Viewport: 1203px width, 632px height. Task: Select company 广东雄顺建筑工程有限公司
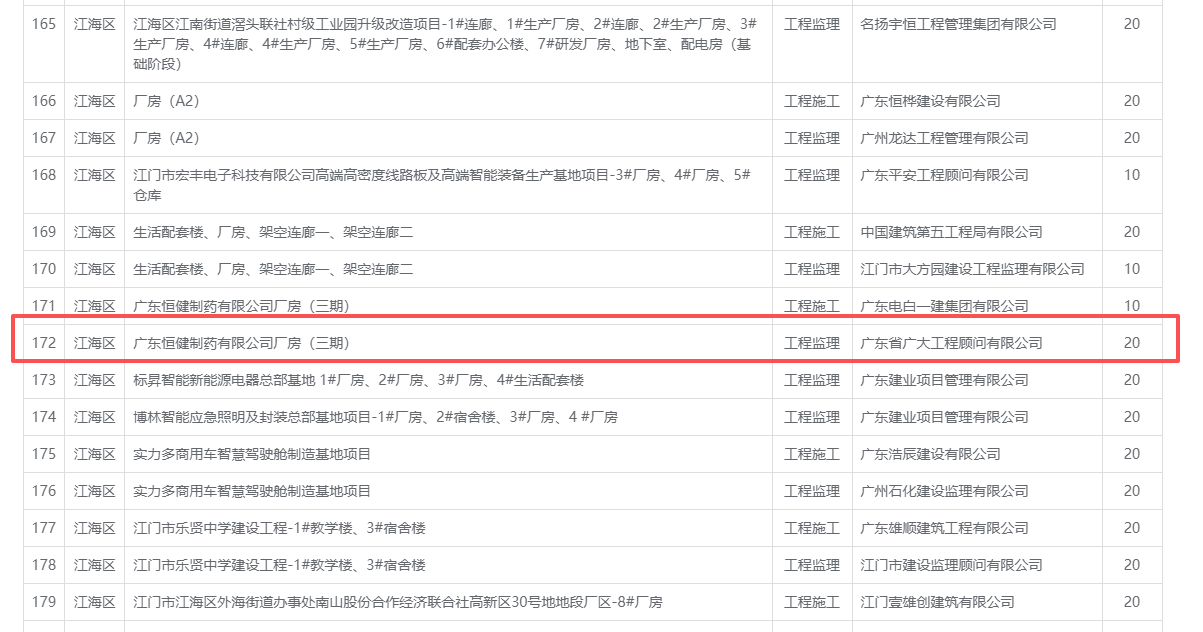tap(944, 528)
